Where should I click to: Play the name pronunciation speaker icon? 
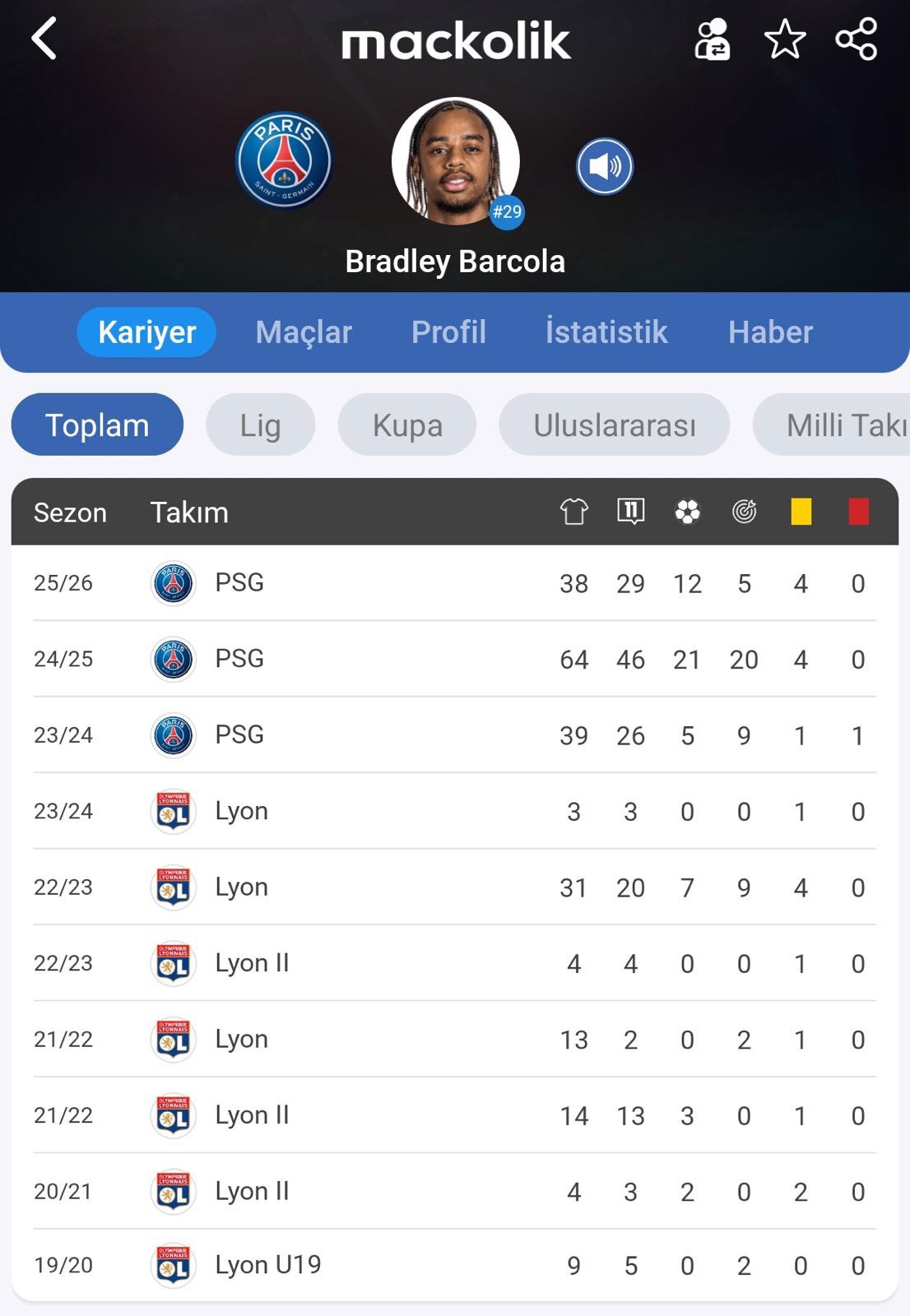(x=604, y=166)
